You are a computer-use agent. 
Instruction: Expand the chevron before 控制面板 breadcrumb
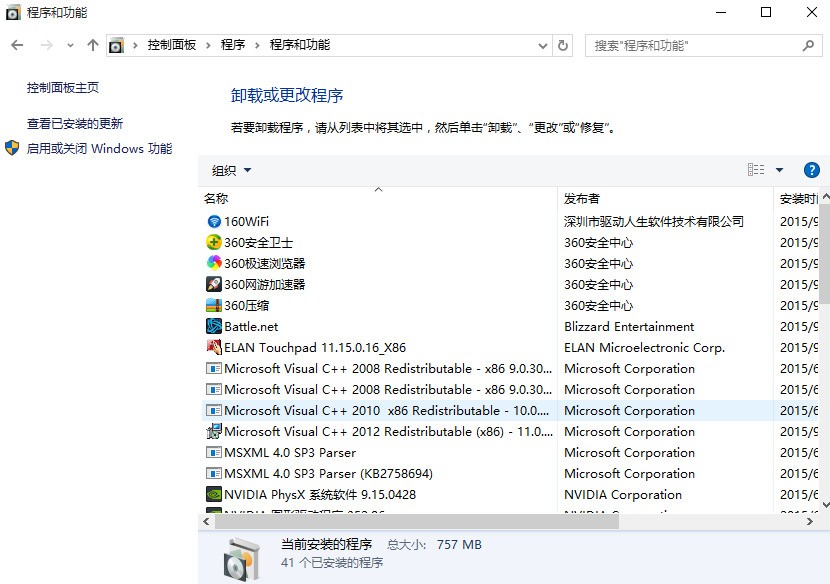click(x=136, y=46)
